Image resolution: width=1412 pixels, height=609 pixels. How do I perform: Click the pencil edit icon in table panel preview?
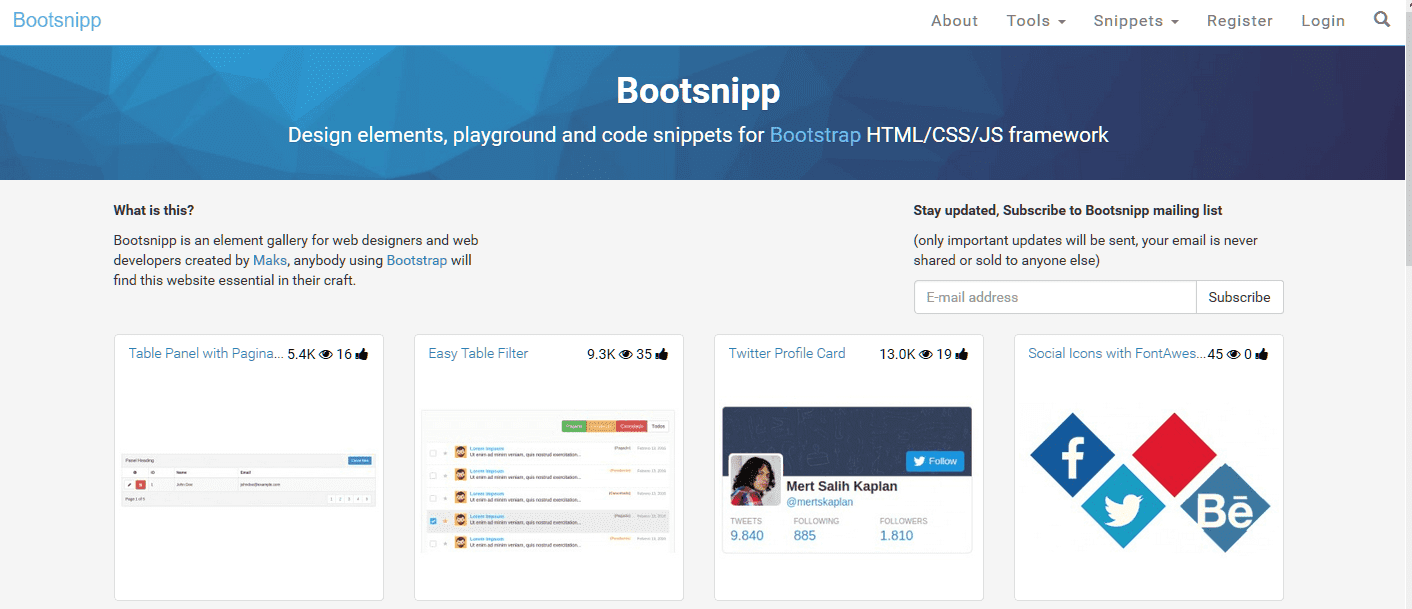(x=129, y=484)
